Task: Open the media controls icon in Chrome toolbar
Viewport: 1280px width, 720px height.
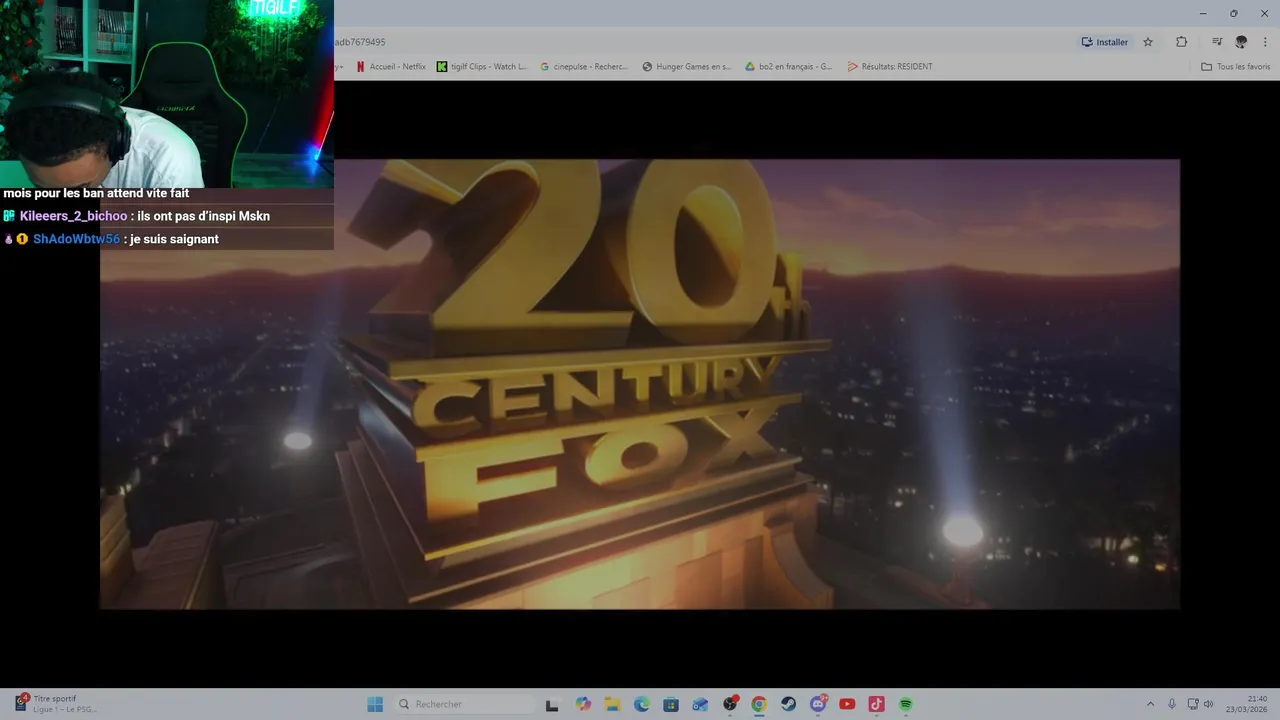Action: [x=1217, y=42]
